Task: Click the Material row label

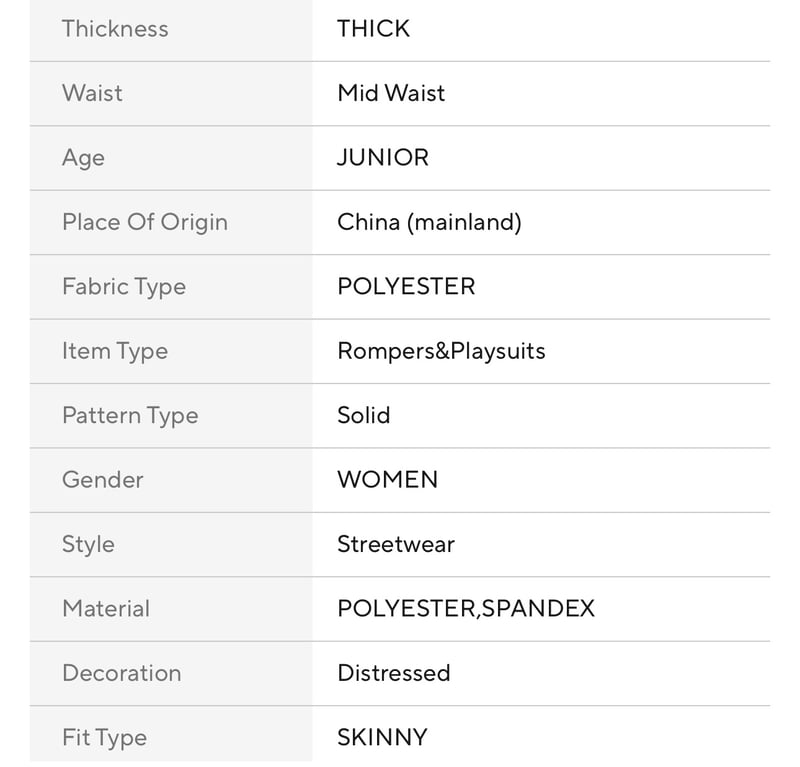Action: coord(106,609)
